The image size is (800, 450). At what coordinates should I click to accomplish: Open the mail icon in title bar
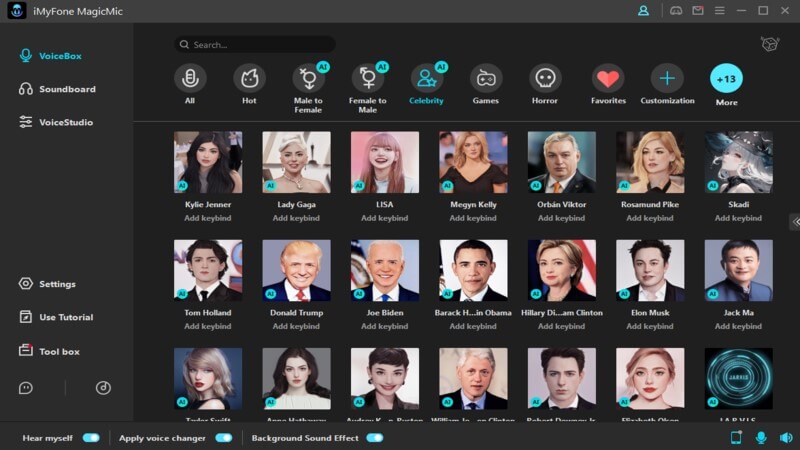(x=698, y=11)
